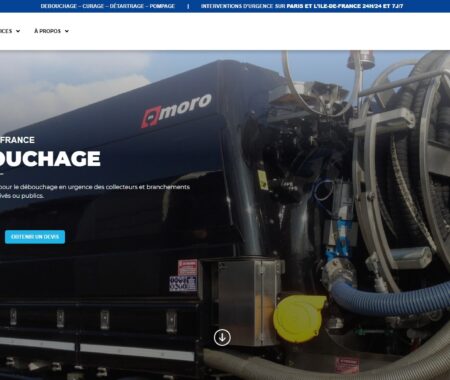Click the OBTENIR UN DEVIS button
Viewport: 450px width, 380px height.
coord(35,237)
